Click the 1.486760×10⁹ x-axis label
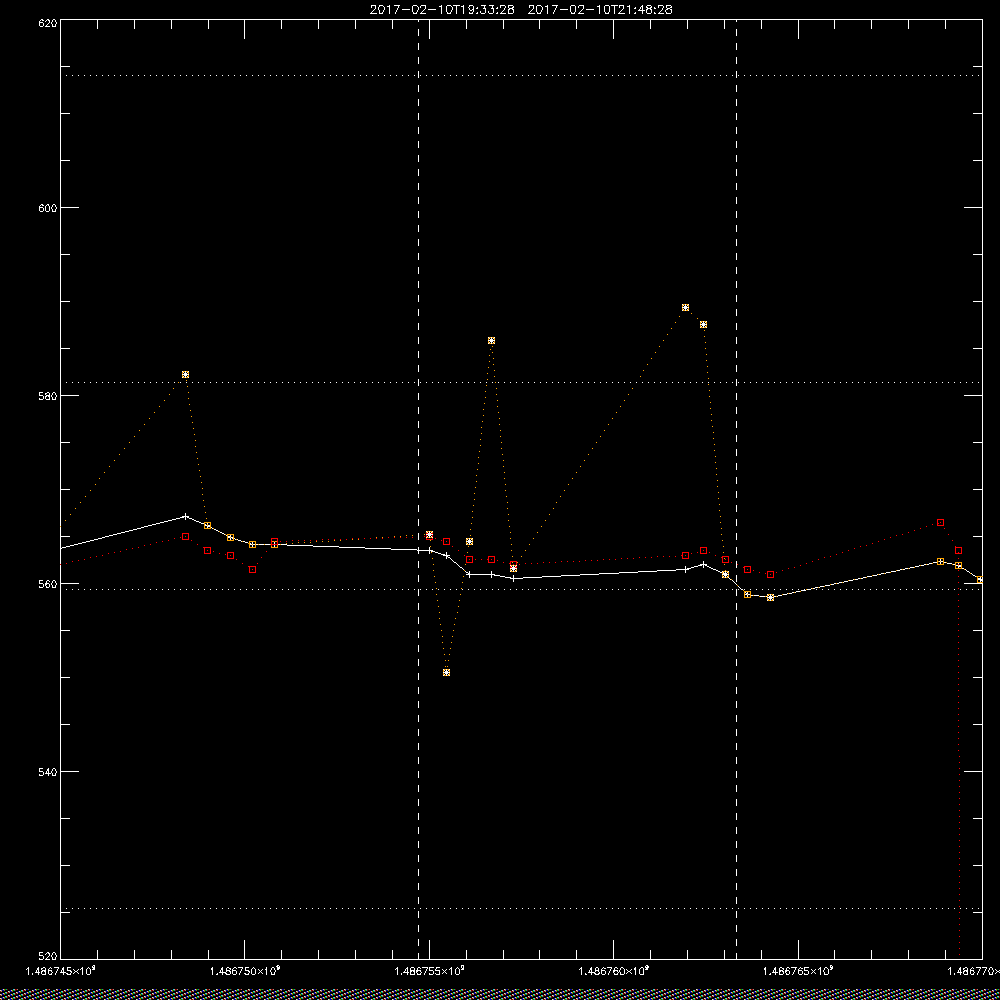Screen dimensions: 1000x1000 pos(614,971)
